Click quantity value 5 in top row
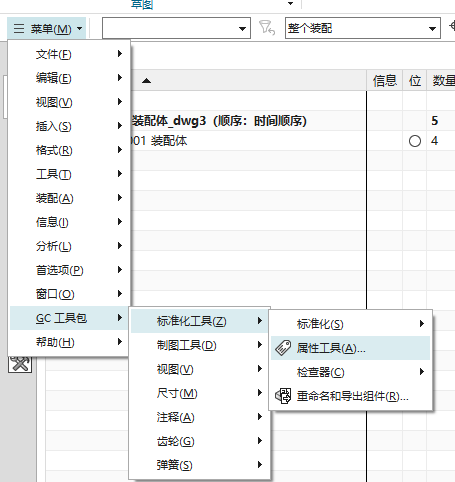Viewport: 455px width, 482px height. click(434, 121)
